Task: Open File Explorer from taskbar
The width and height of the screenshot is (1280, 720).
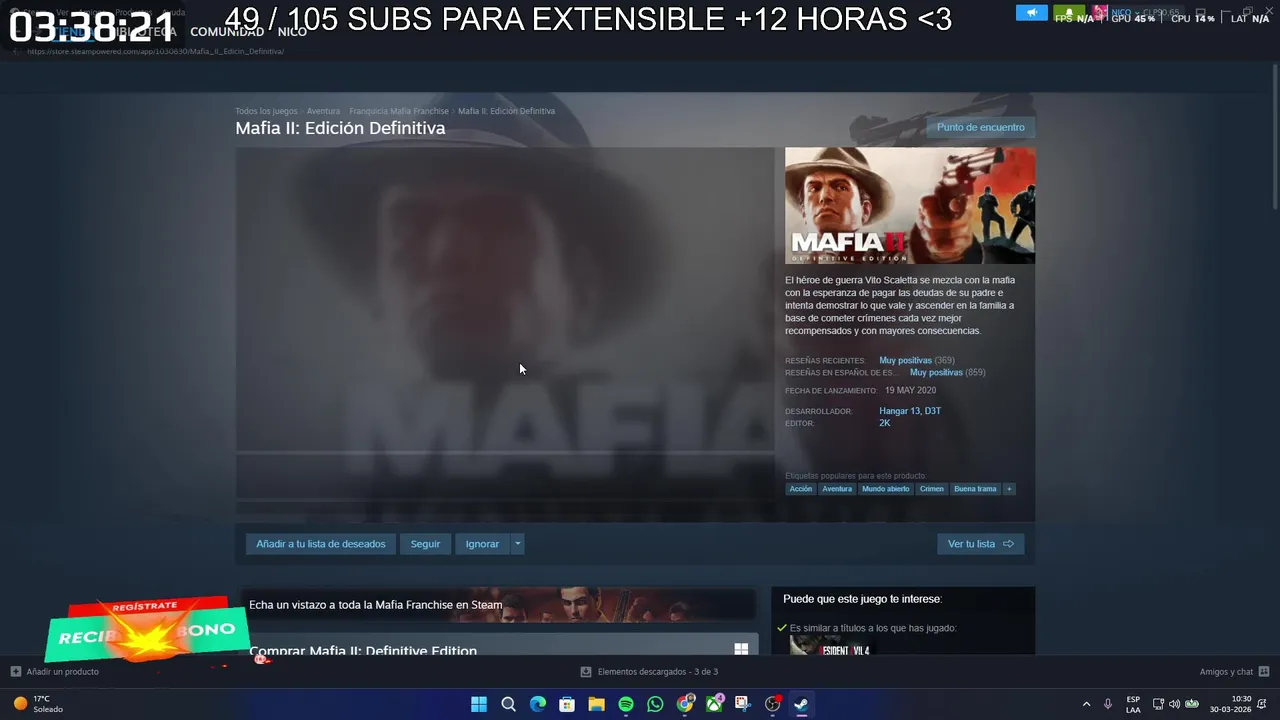Action: 596,704
